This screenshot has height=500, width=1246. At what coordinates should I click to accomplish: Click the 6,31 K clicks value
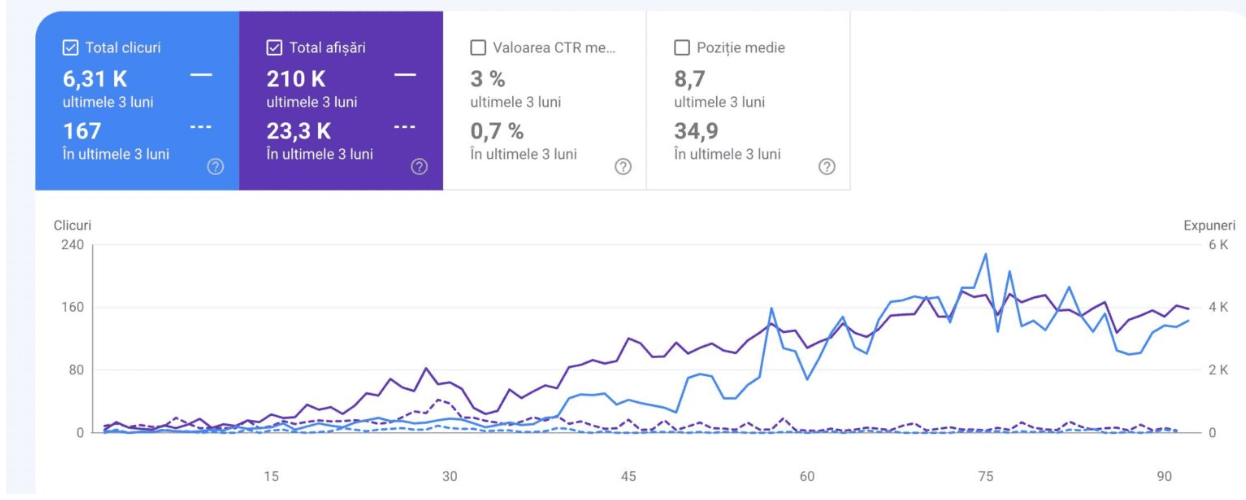(x=95, y=80)
